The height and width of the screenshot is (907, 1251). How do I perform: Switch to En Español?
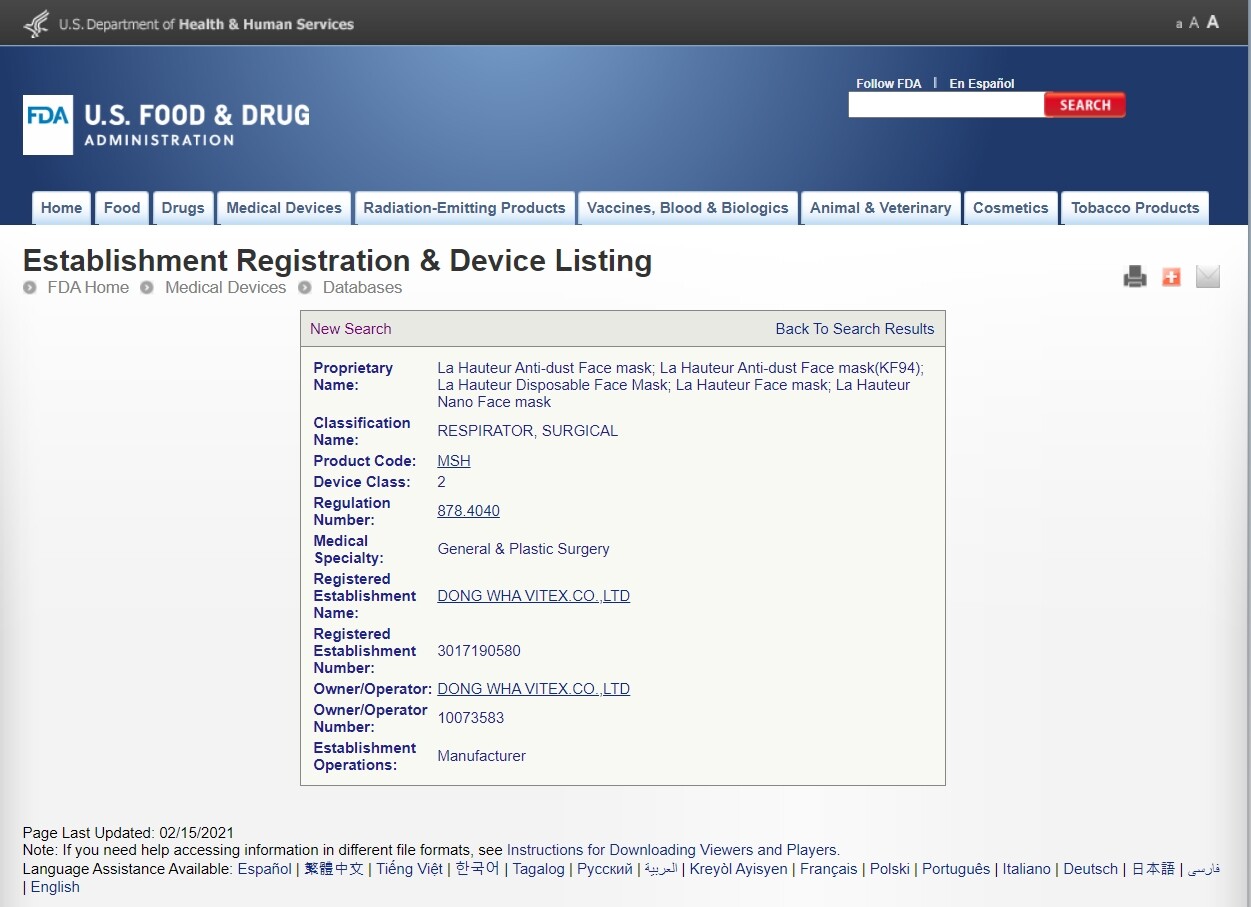click(x=982, y=84)
